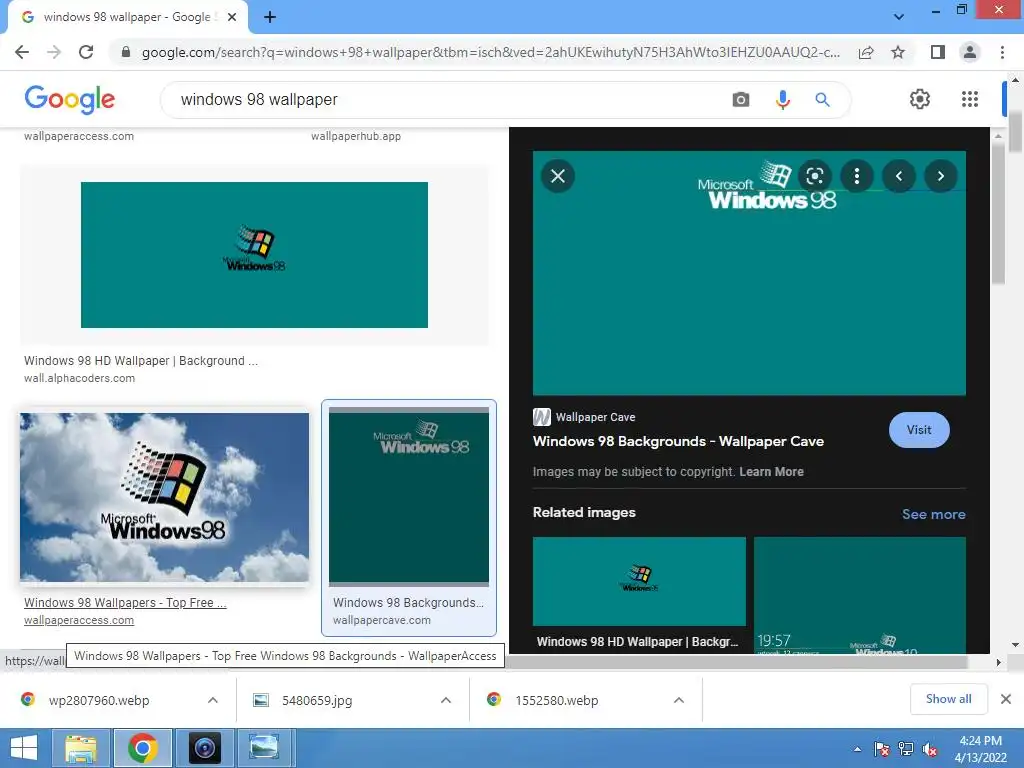The width and height of the screenshot is (1024, 768).
Task: Close the downloads bar
Action: (1006, 699)
